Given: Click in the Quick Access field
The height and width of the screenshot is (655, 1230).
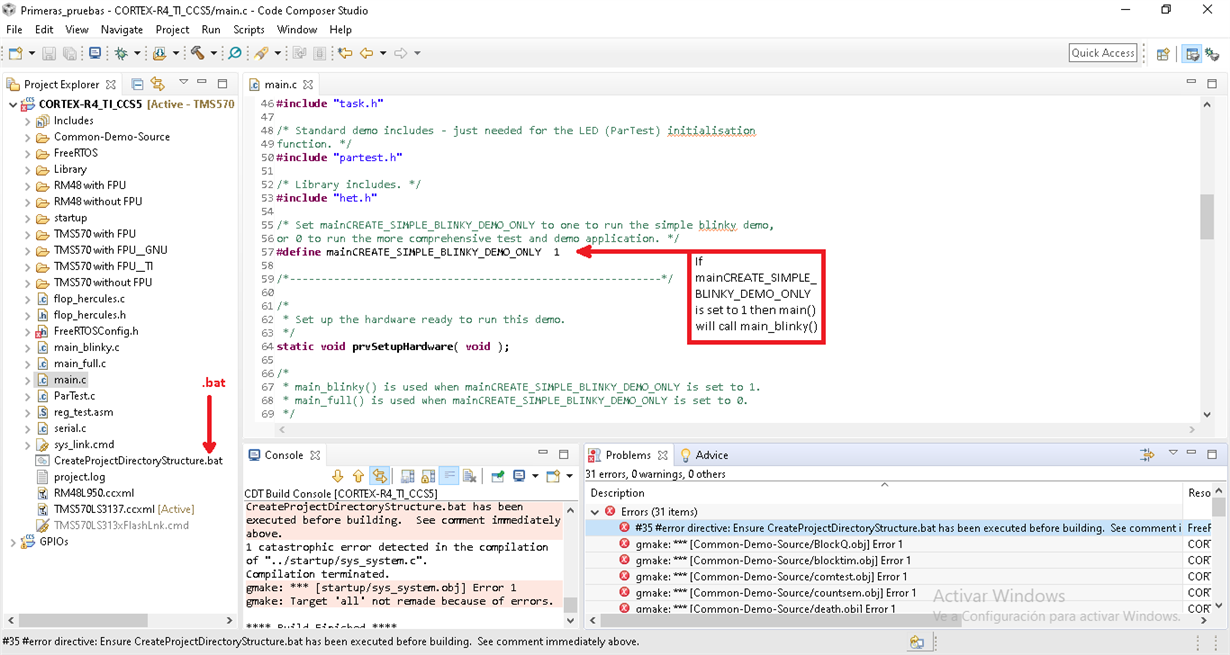Looking at the screenshot, I should coord(1103,53).
